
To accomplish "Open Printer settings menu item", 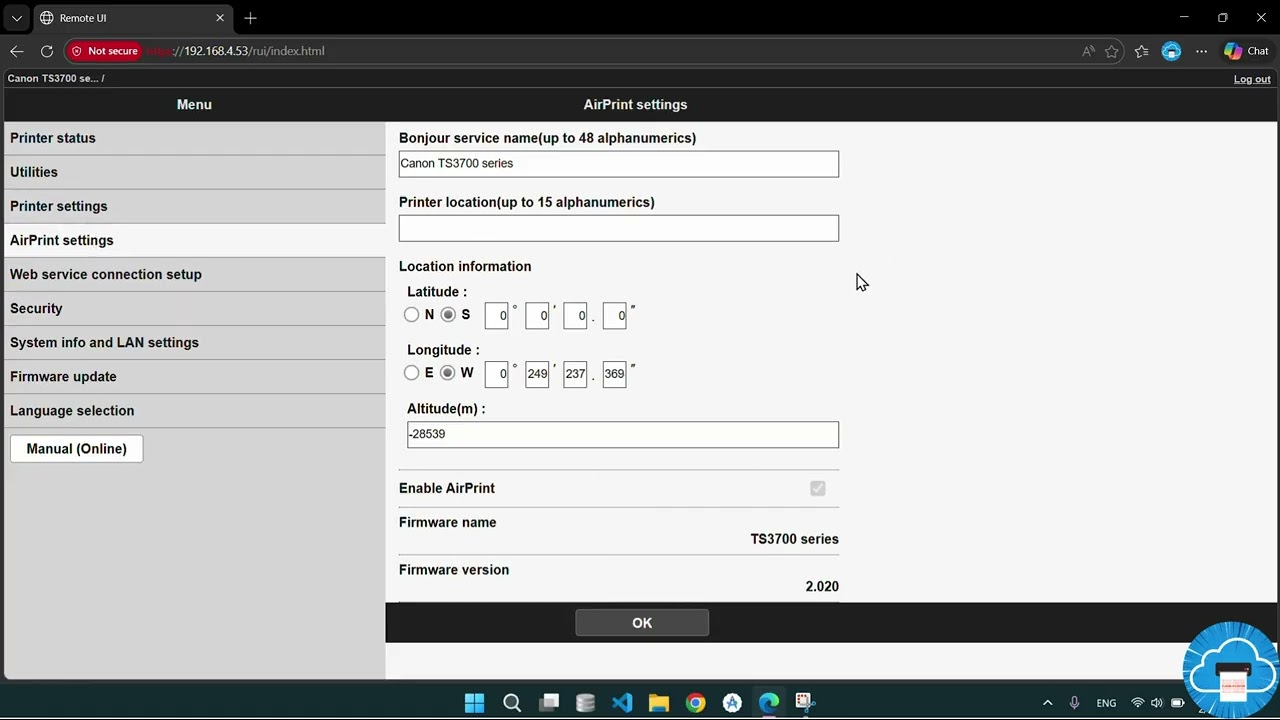I will point(194,206).
